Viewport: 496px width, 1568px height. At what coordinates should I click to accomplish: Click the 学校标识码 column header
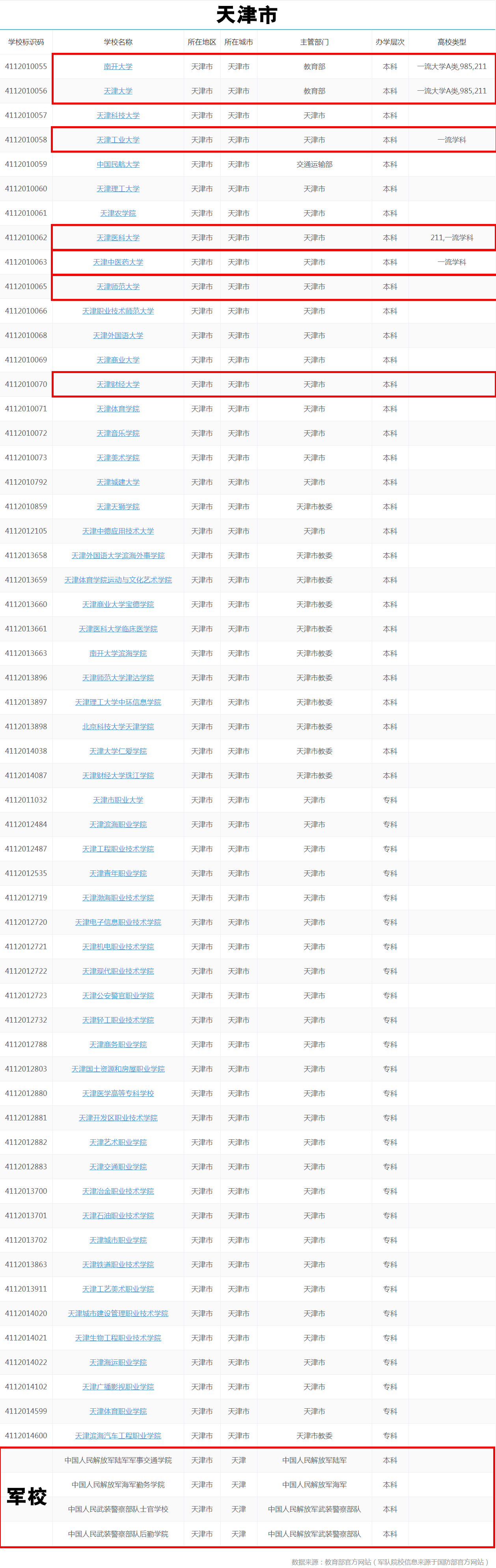pos(26,42)
